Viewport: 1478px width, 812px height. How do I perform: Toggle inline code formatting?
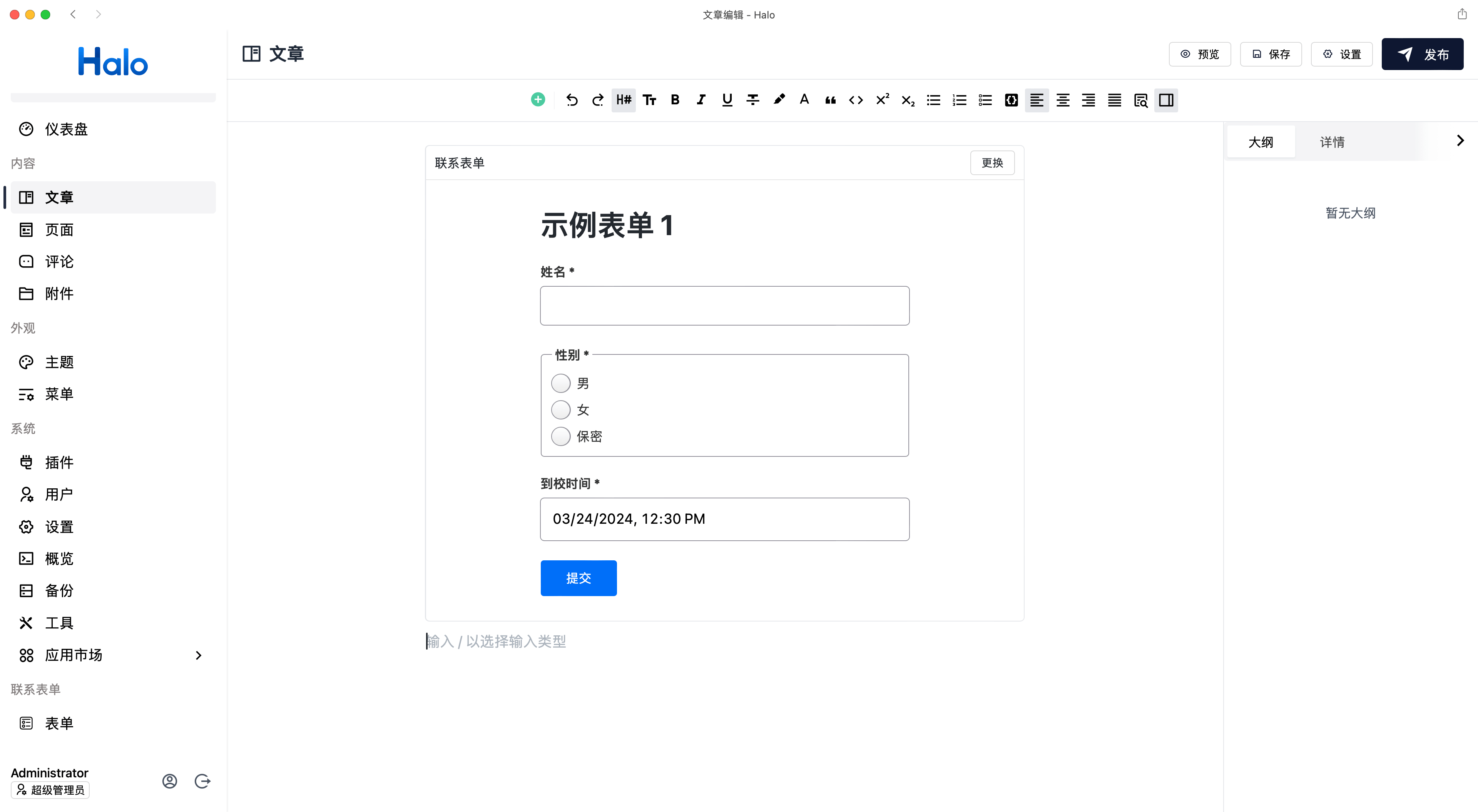pos(856,100)
